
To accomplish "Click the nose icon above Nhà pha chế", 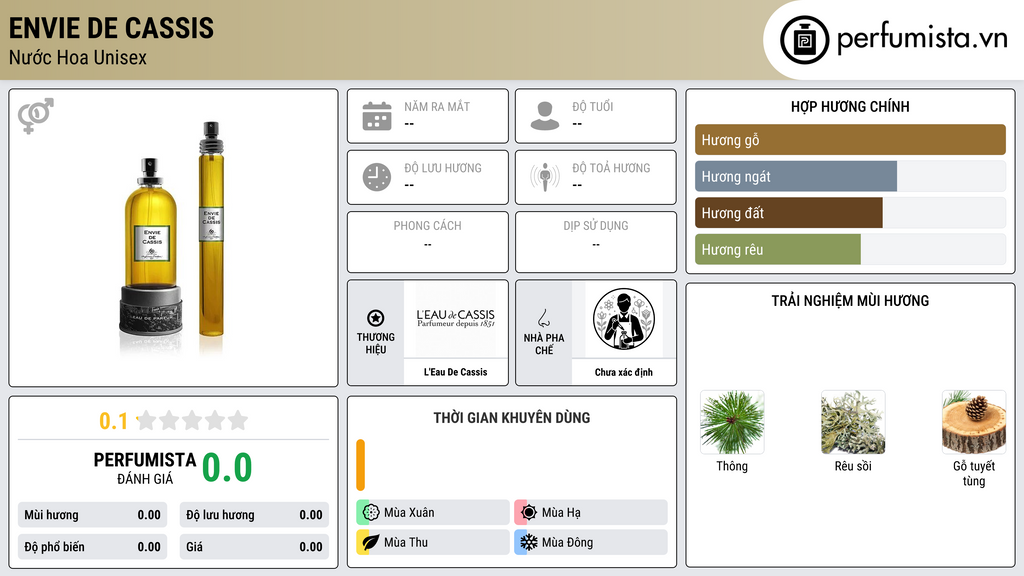I will pyautogui.click(x=543, y=318).
